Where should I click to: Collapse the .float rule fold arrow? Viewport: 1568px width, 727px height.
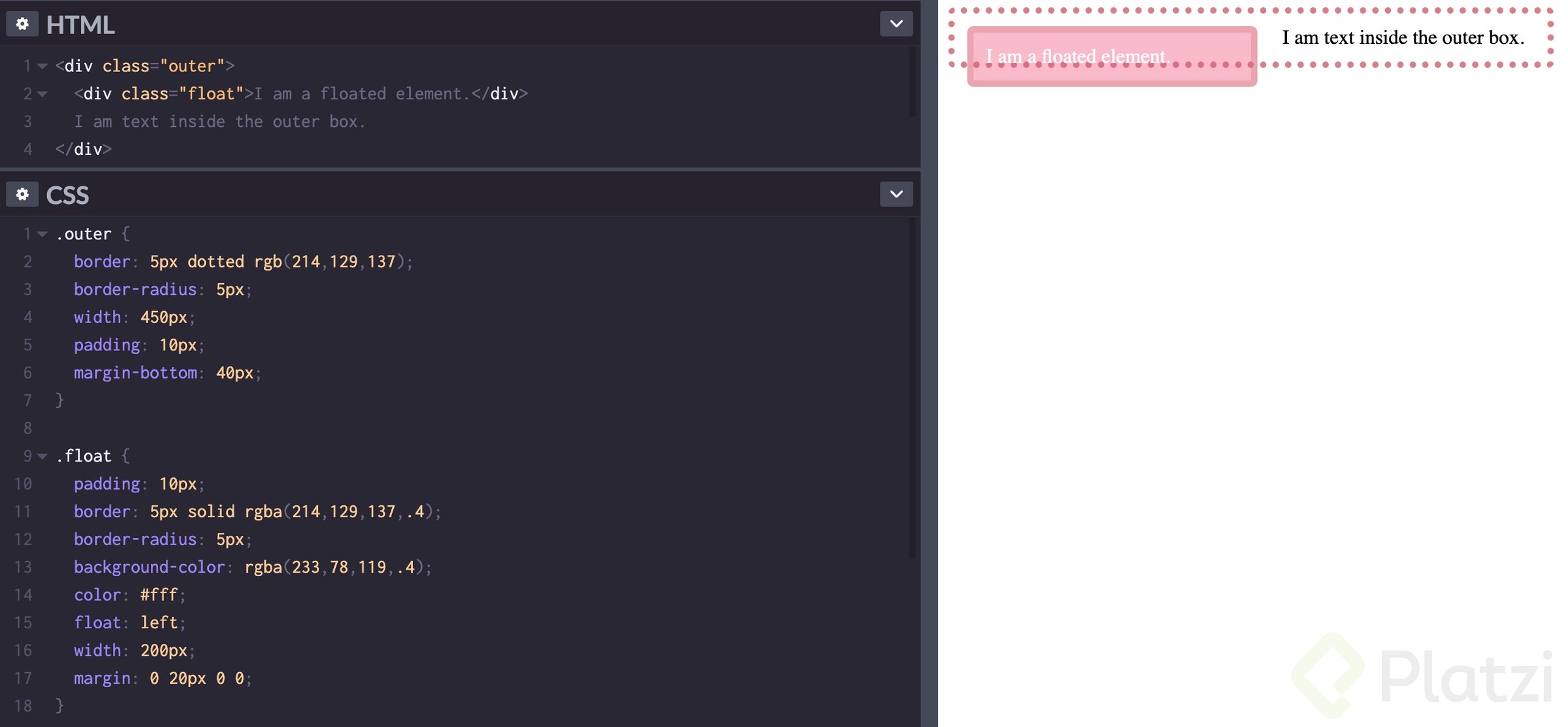point(42,456)
